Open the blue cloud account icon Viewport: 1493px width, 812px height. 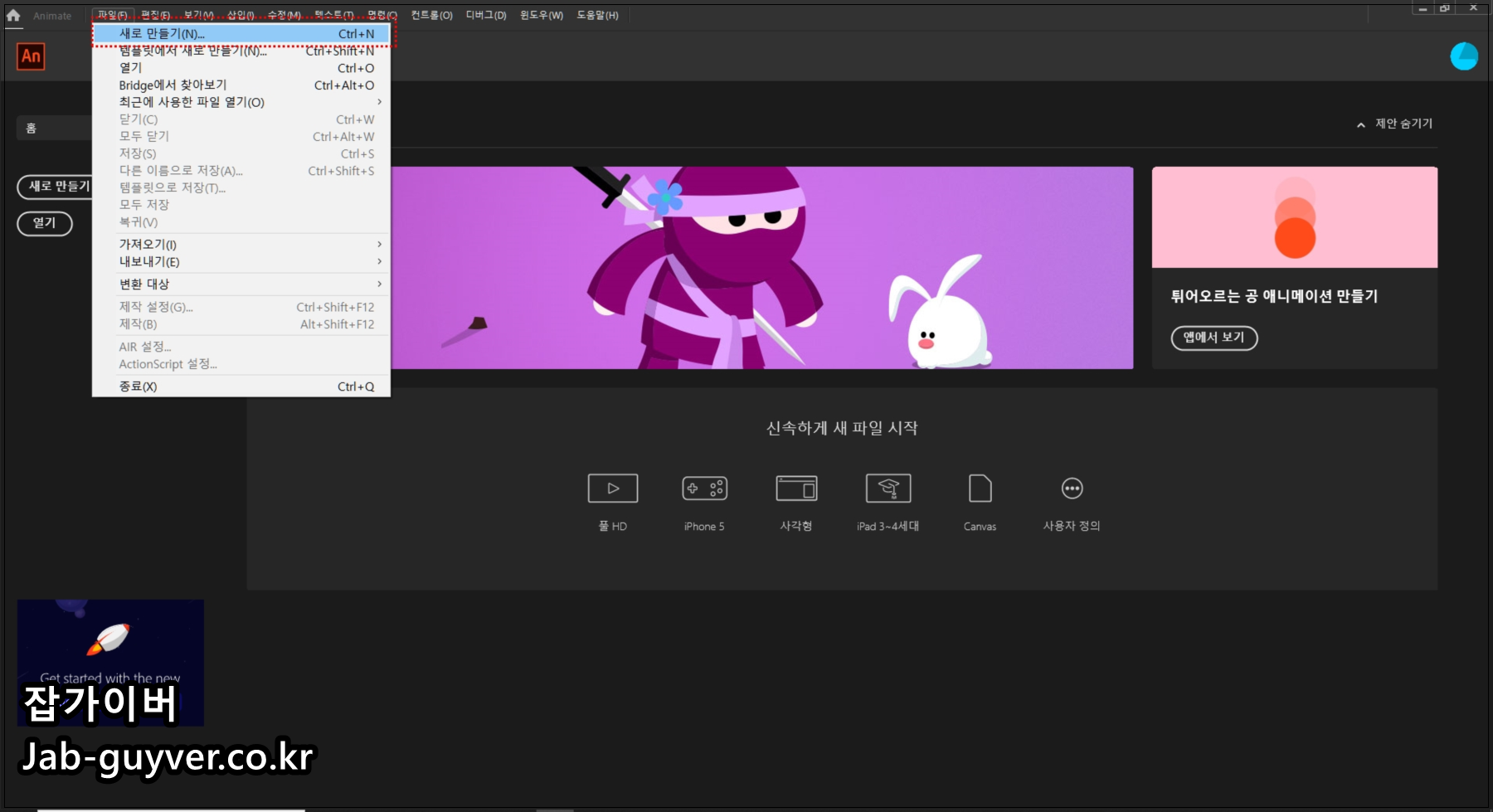coord(1464,56)
